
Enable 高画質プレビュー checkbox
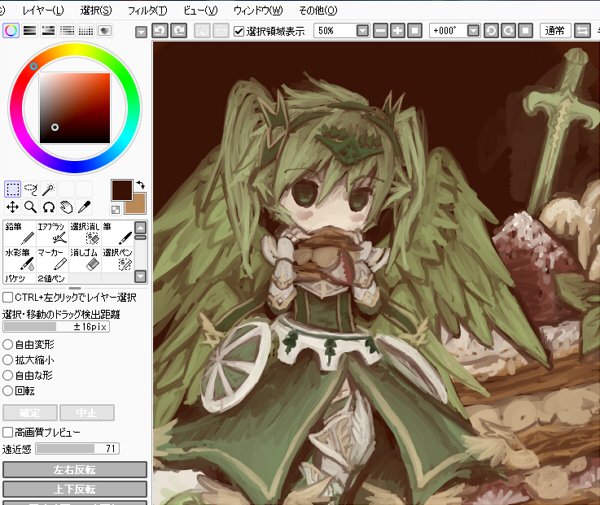coord(8,432)
